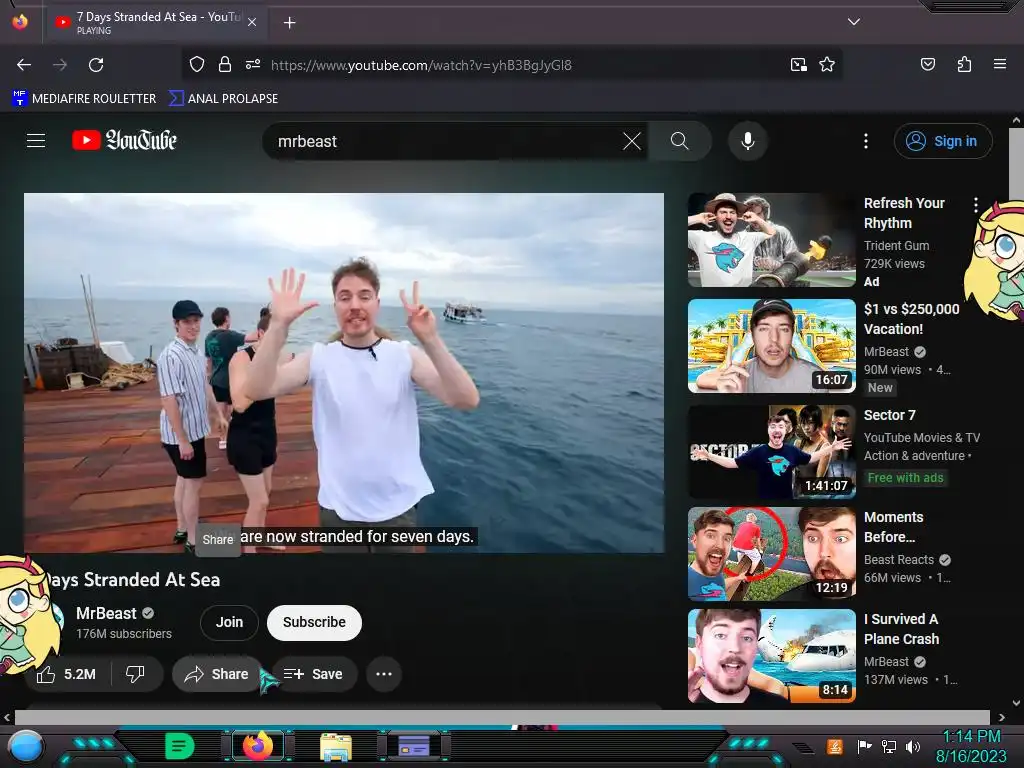
Task: Click the browser forward arrow
Action: 60,65
